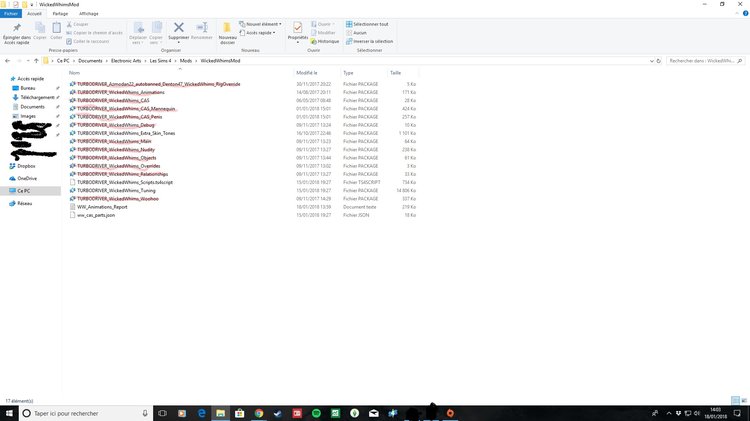750x421 pixels.
Task: Select TURBODRIVER_WickedWhims_Animations file
Action: [121, 92]
